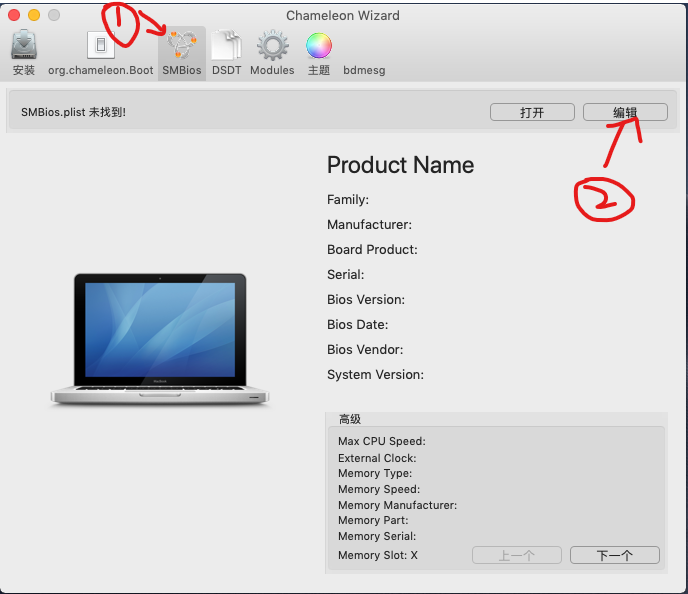Click the Manufacturer: label
Image resolution: width=688 pixels, height=594 pixels.
tap(369, 225)
